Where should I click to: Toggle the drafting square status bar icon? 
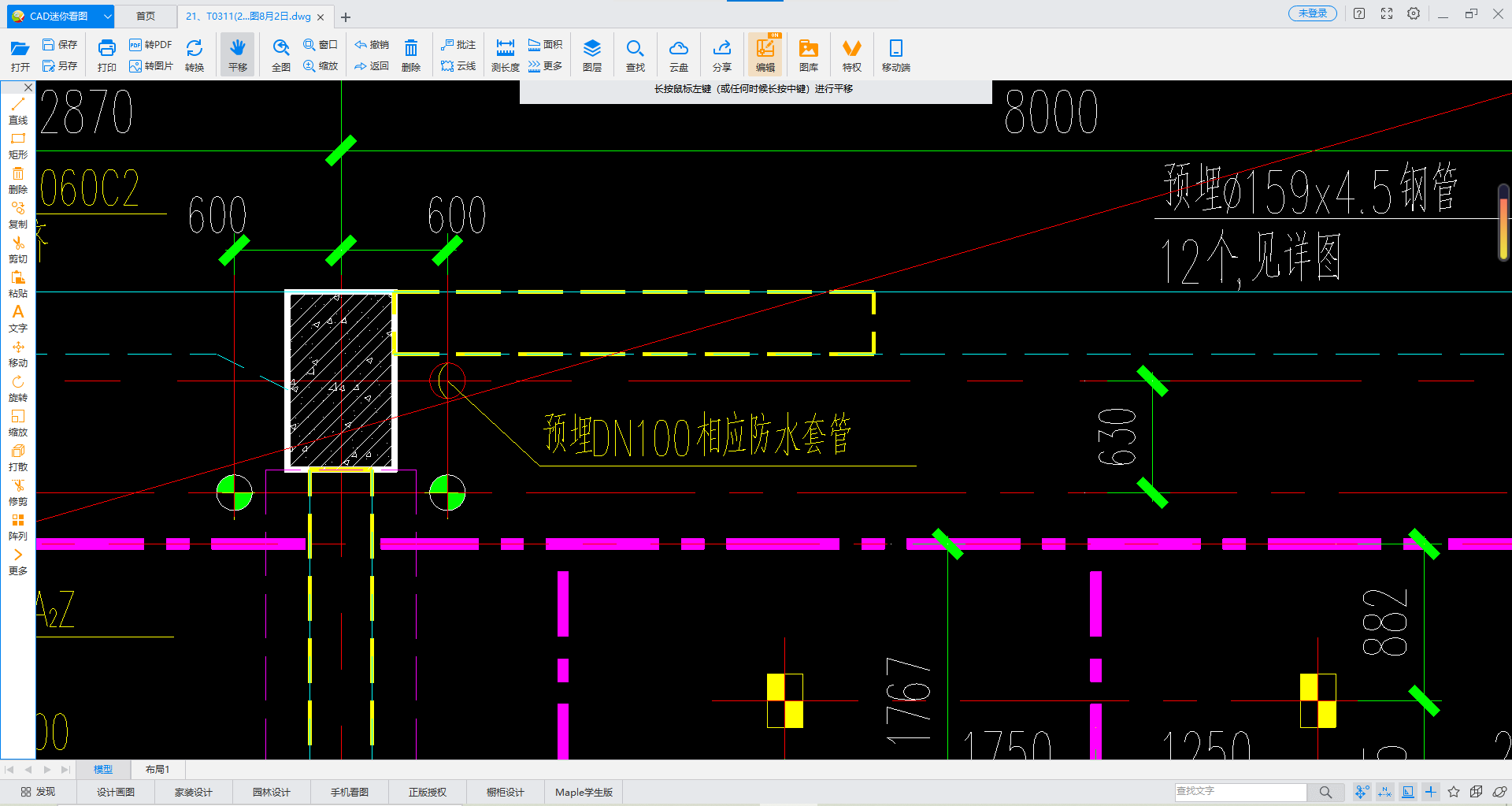point(1408,792)
